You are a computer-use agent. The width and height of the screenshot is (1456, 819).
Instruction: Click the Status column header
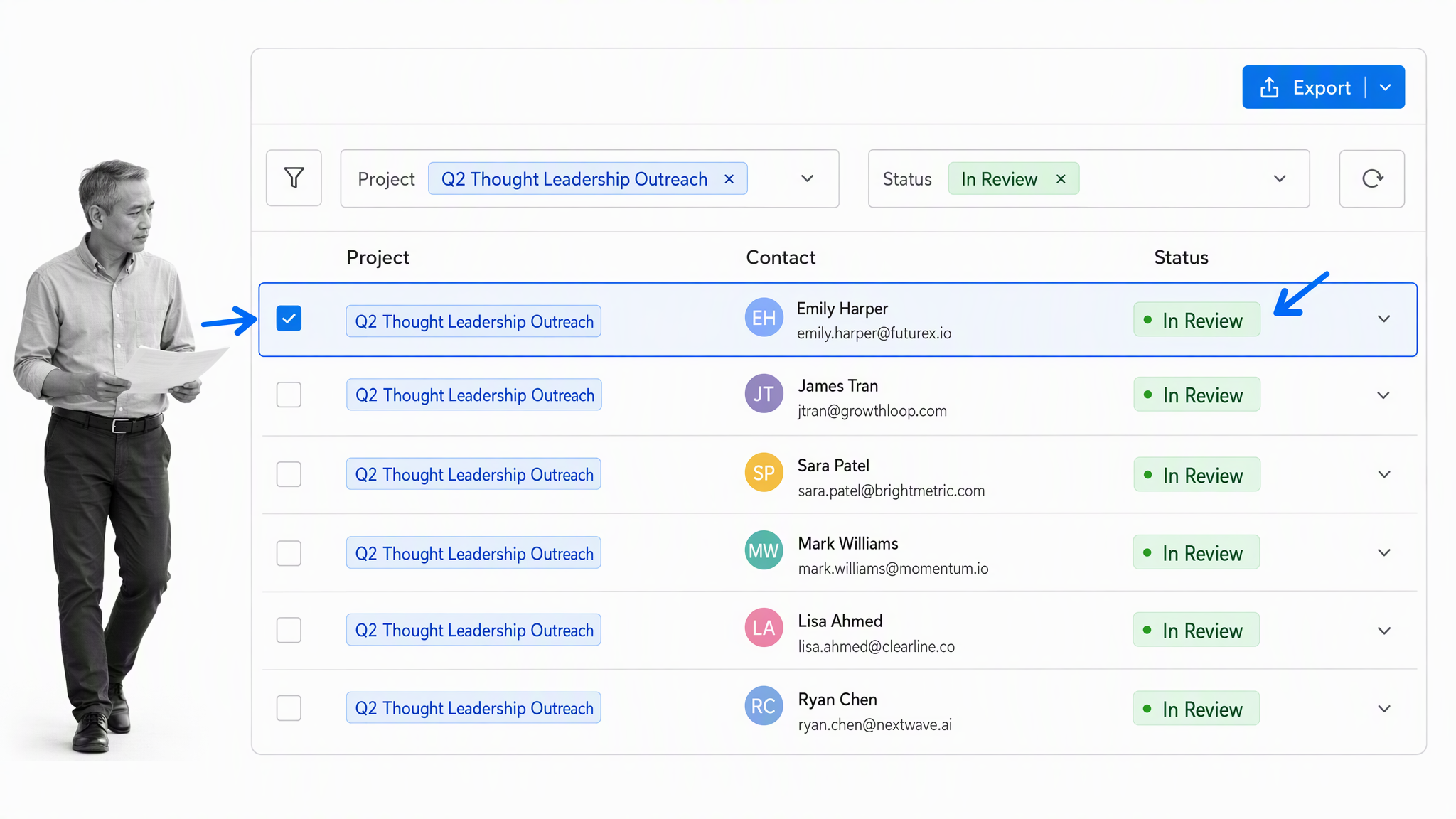(1181, 257)
